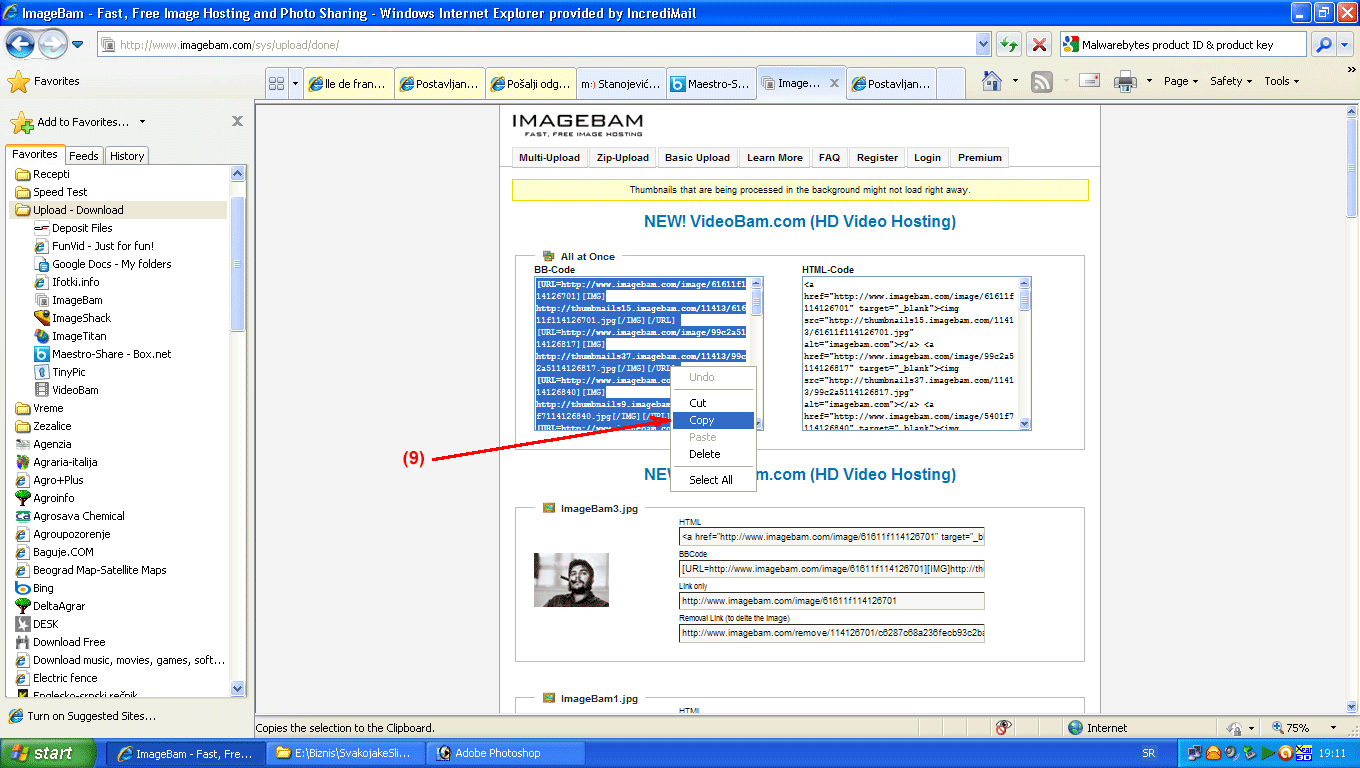1360x768 pixels.
Task: Expand the Recepti favorites folder
Action: pyautogui.click(x=43, y=174)
